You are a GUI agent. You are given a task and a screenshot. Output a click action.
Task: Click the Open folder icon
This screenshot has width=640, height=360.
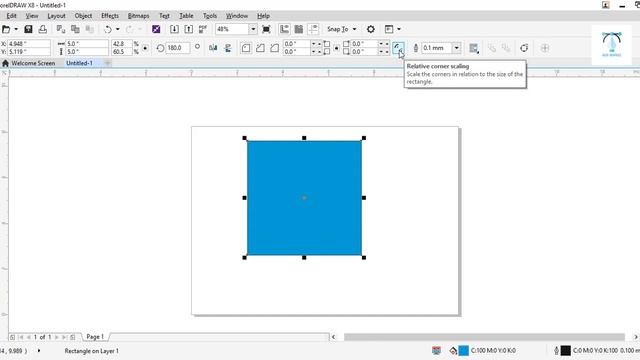6,29
